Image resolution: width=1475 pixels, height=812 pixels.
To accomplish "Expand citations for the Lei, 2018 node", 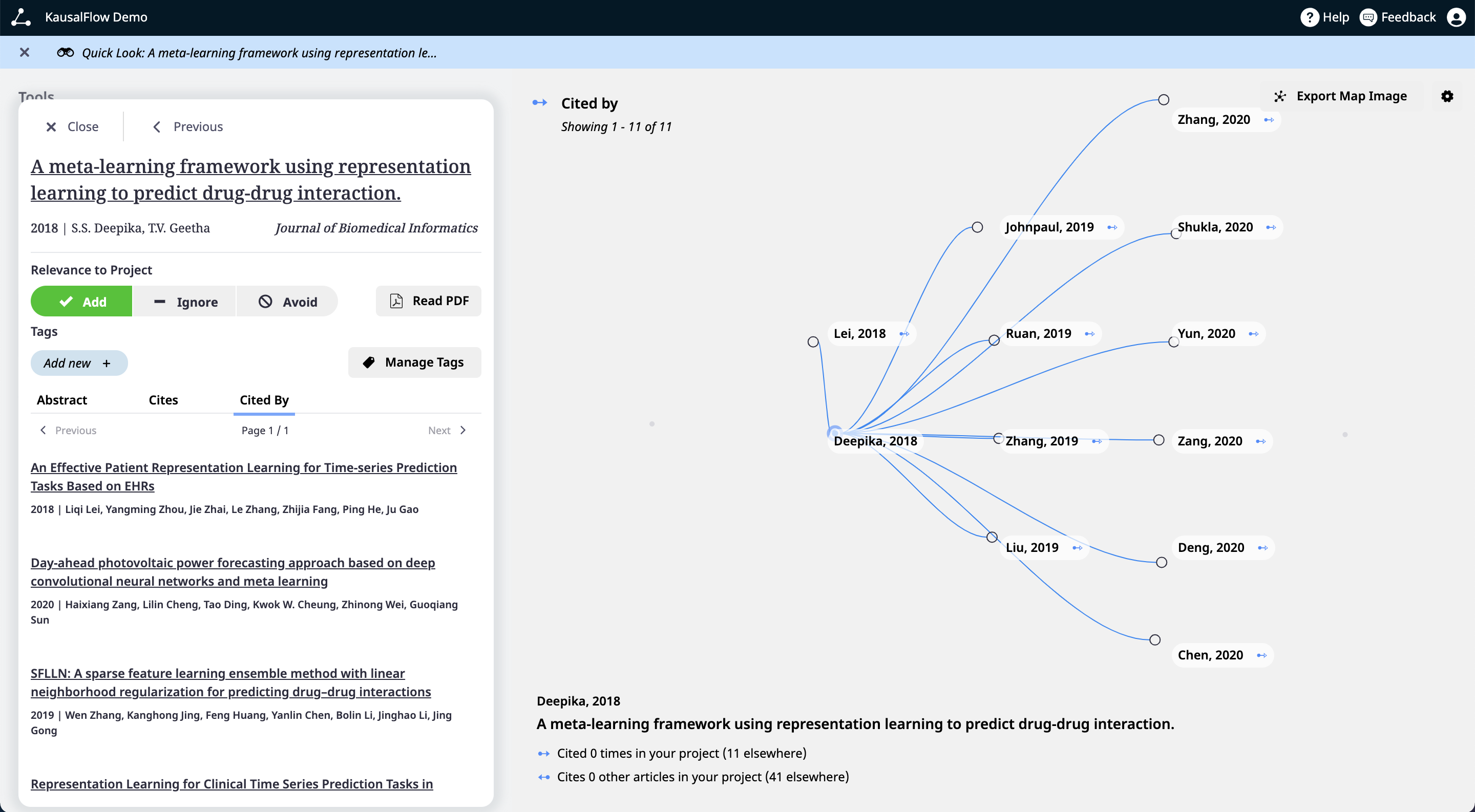I will coord(907,334).
